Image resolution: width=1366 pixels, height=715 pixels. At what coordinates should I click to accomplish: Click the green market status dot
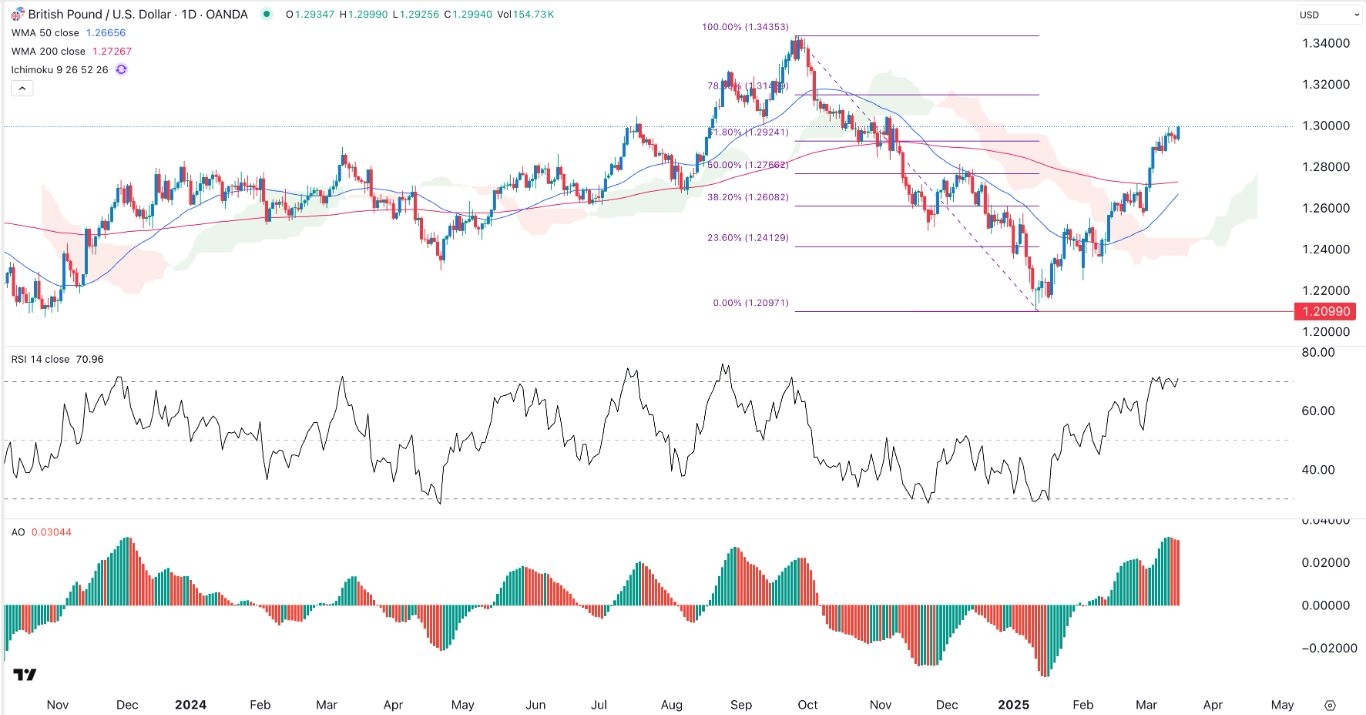[x=266, y=15]
